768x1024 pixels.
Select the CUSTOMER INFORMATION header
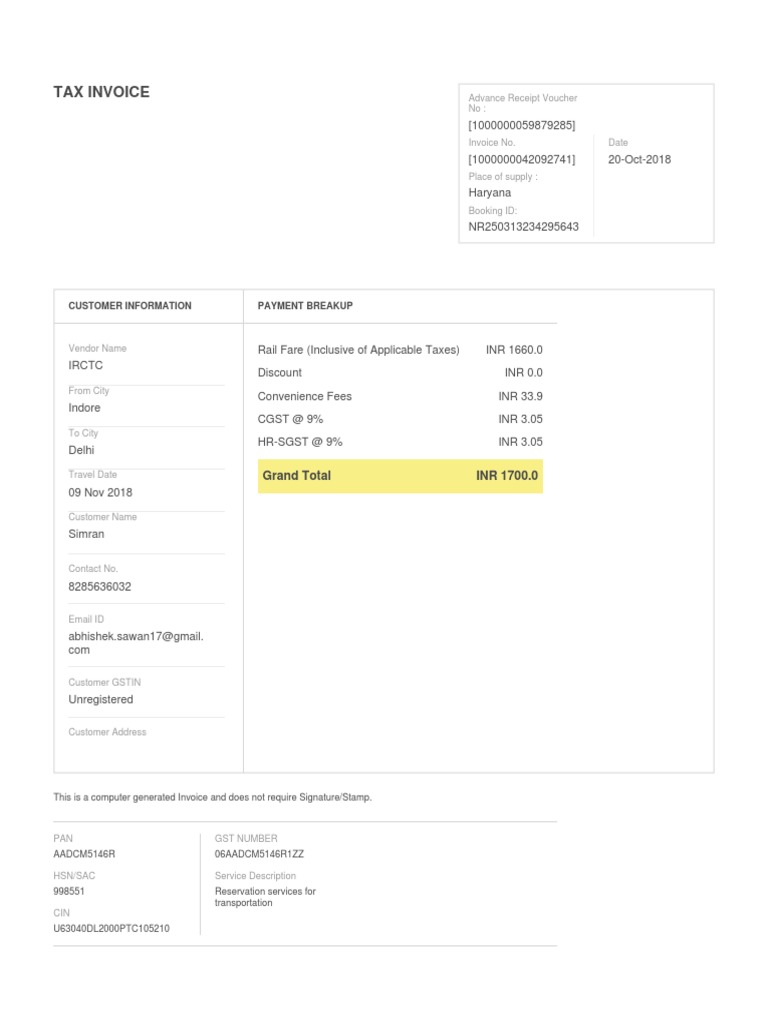point(130,306)
